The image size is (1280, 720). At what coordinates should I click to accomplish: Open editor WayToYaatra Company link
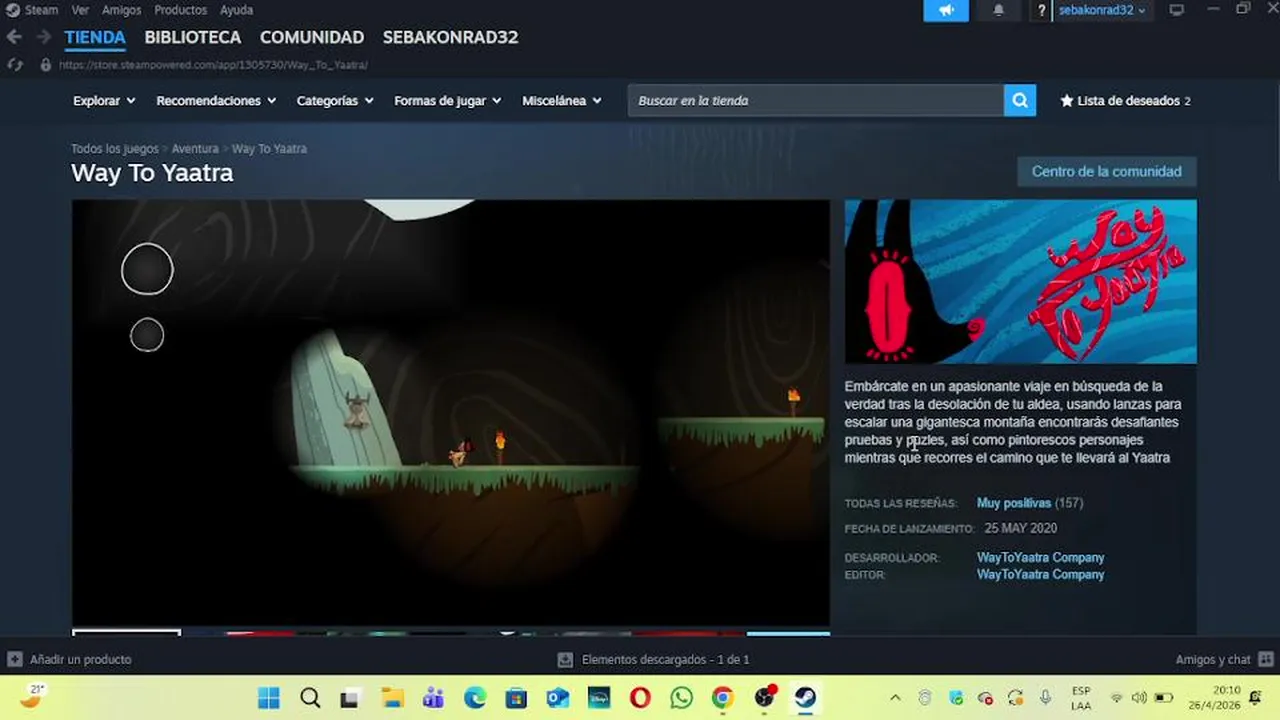(1040, 574)
